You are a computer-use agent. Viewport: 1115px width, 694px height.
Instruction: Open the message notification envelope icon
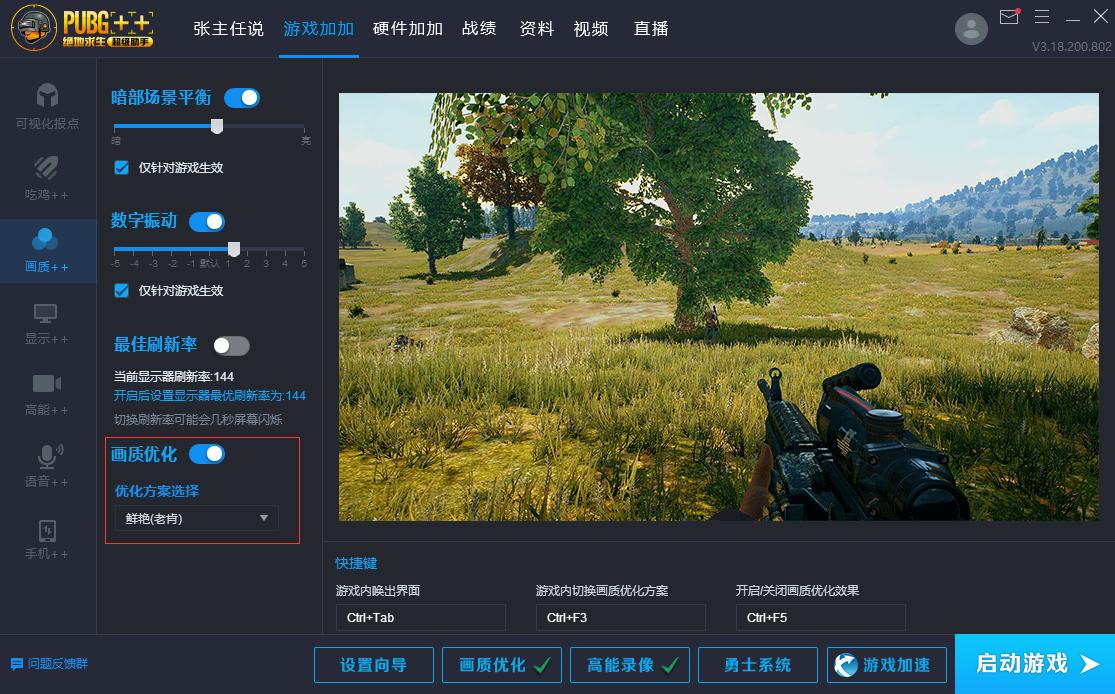(1008, 16)
